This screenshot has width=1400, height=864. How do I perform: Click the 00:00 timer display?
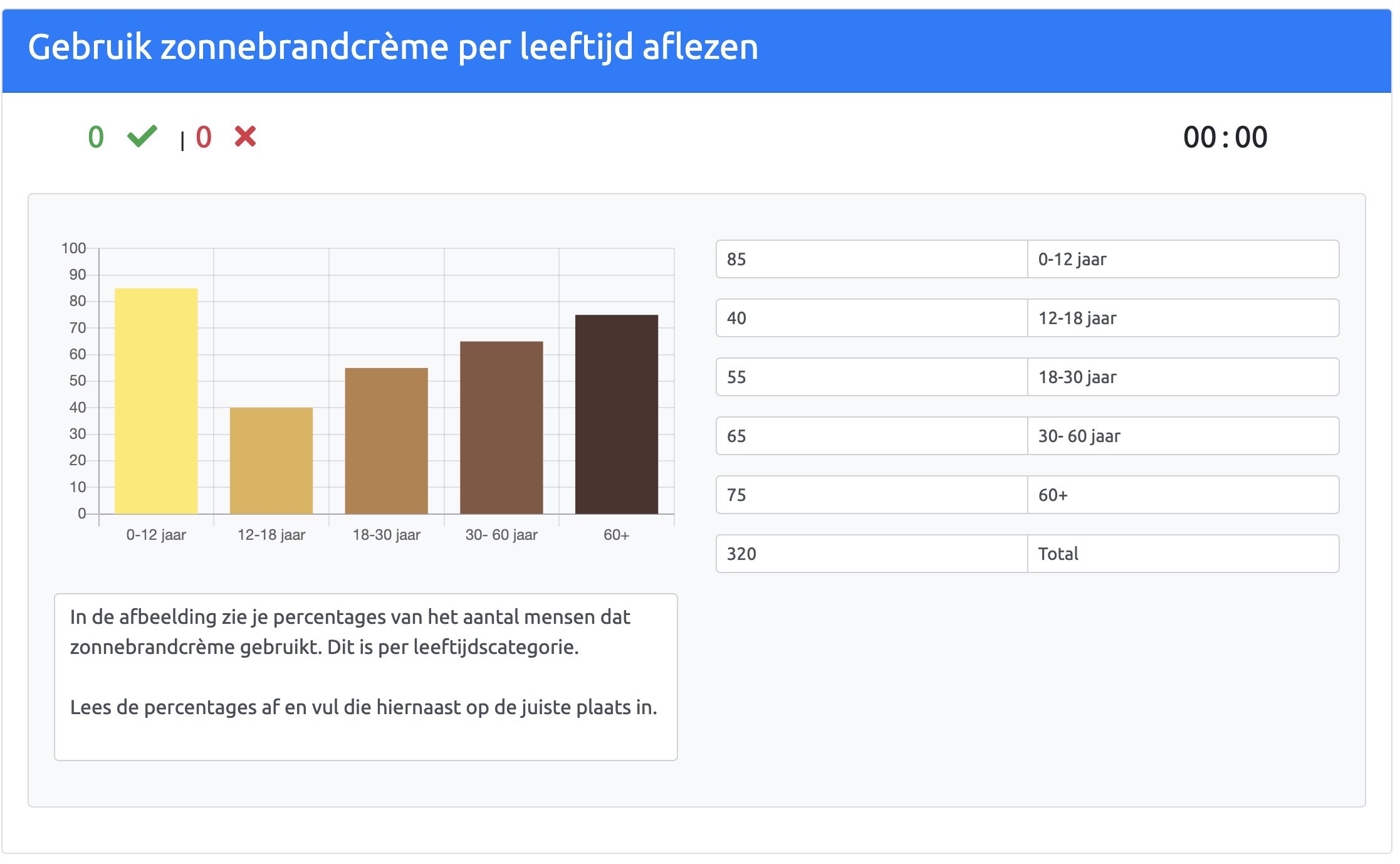tap(1225, 137)
